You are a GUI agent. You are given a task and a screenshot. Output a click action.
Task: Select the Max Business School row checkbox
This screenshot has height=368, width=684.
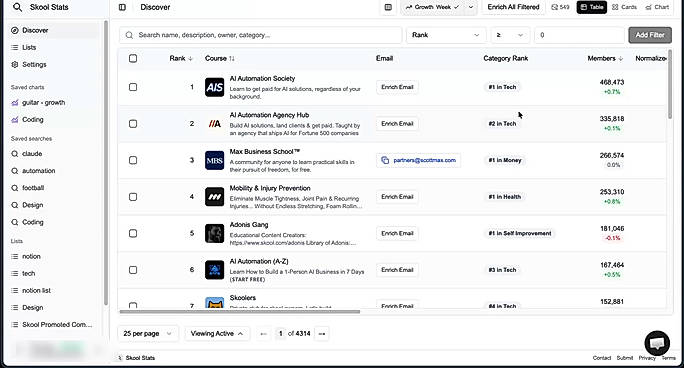click(x=133, y=160)
